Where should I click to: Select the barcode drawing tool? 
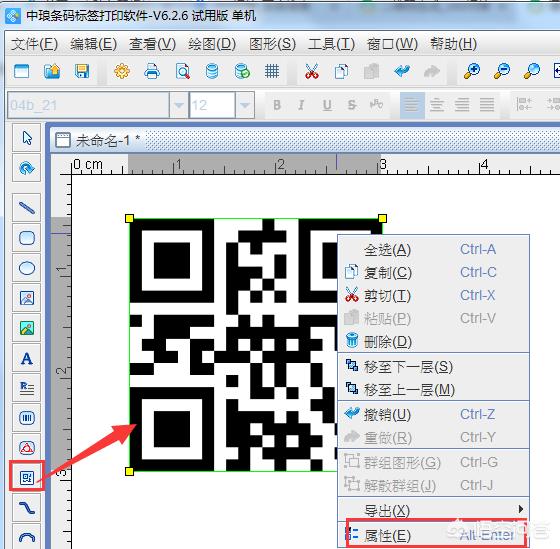[x=27, y=418]
